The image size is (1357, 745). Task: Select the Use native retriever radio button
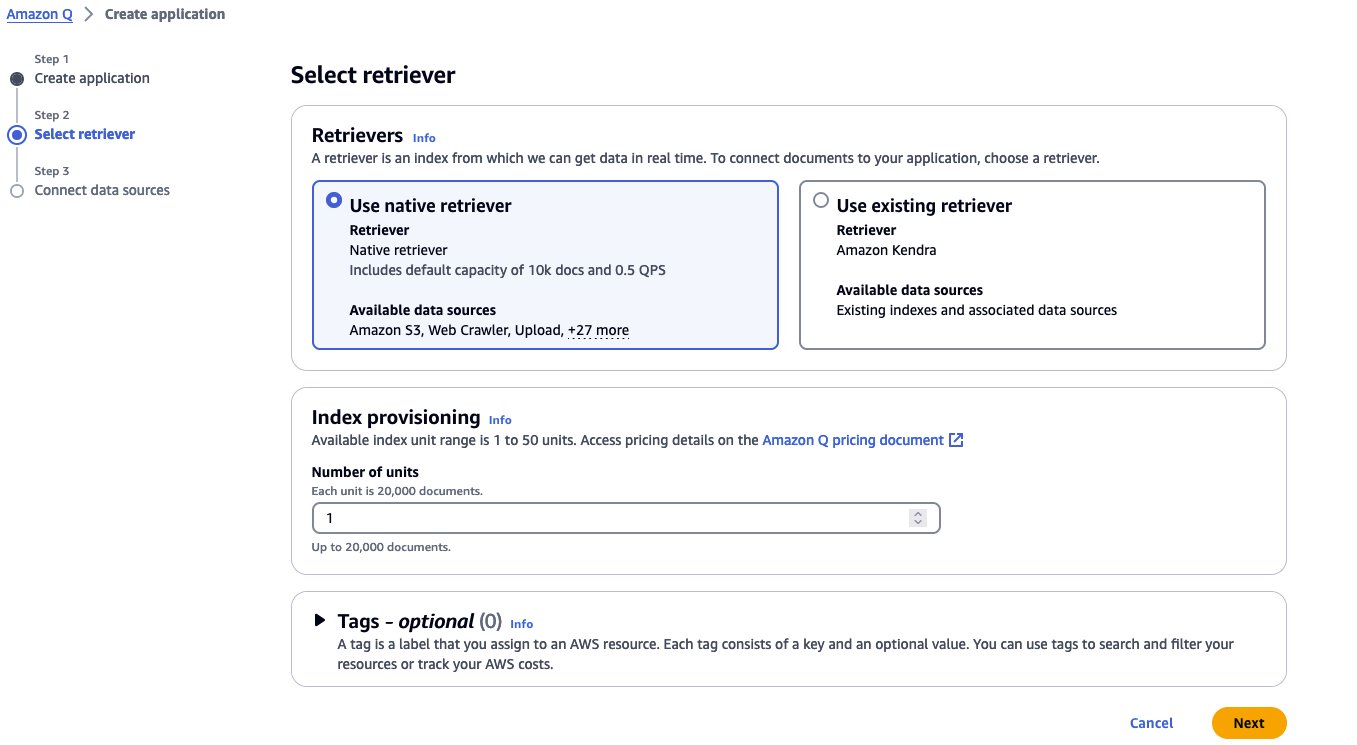click(x=334, y=200)
